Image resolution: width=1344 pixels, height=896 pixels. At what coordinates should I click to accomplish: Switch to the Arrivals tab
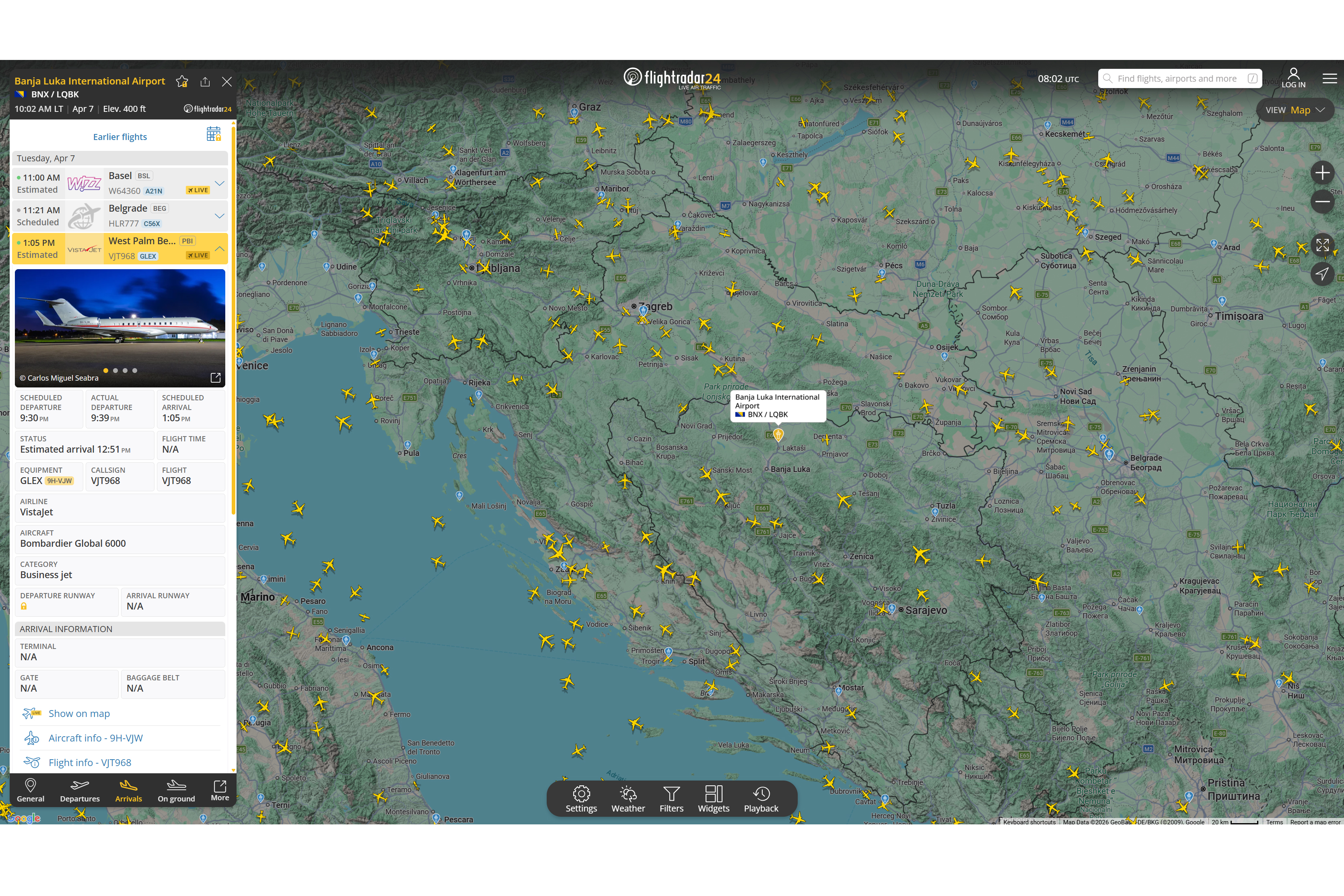(x=128, y=791)
